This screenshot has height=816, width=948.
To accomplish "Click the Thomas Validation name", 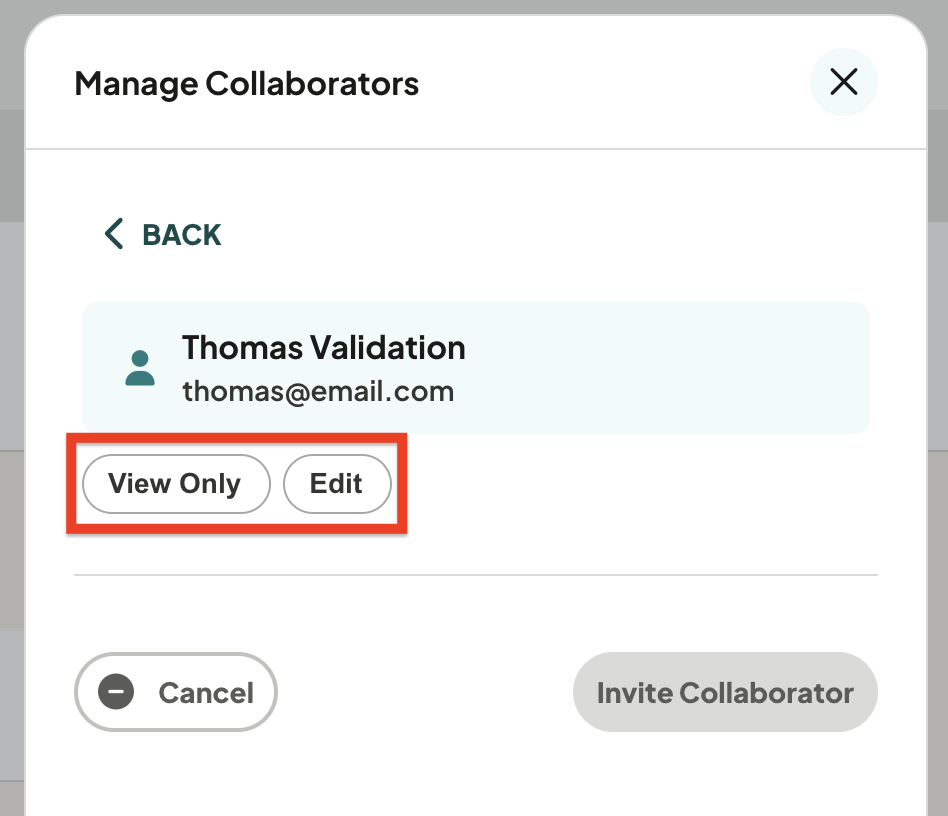I will pyautogui.click(x=323, y=348).
